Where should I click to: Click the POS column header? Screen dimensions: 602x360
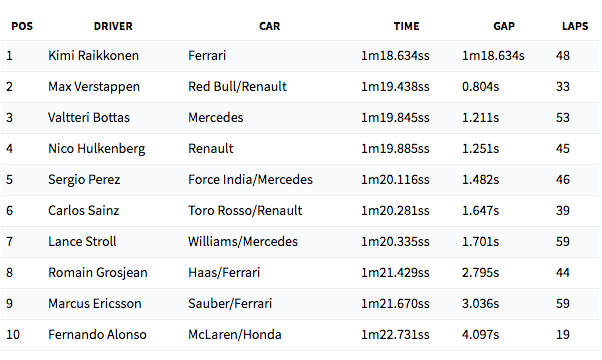(22, 26)
